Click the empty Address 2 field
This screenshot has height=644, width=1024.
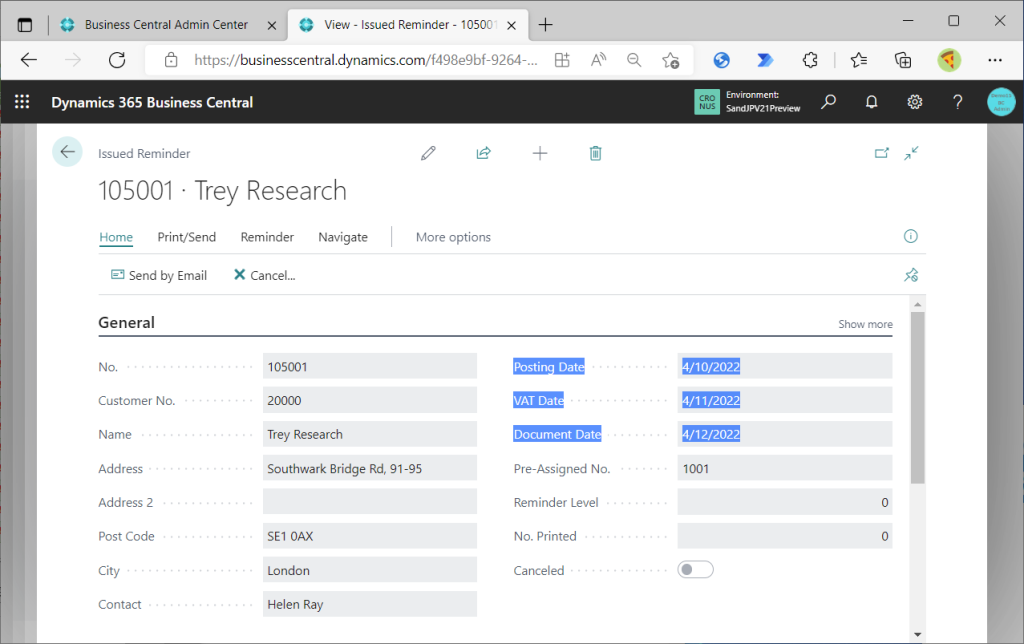pyautogui.click(x=370, y=502)
